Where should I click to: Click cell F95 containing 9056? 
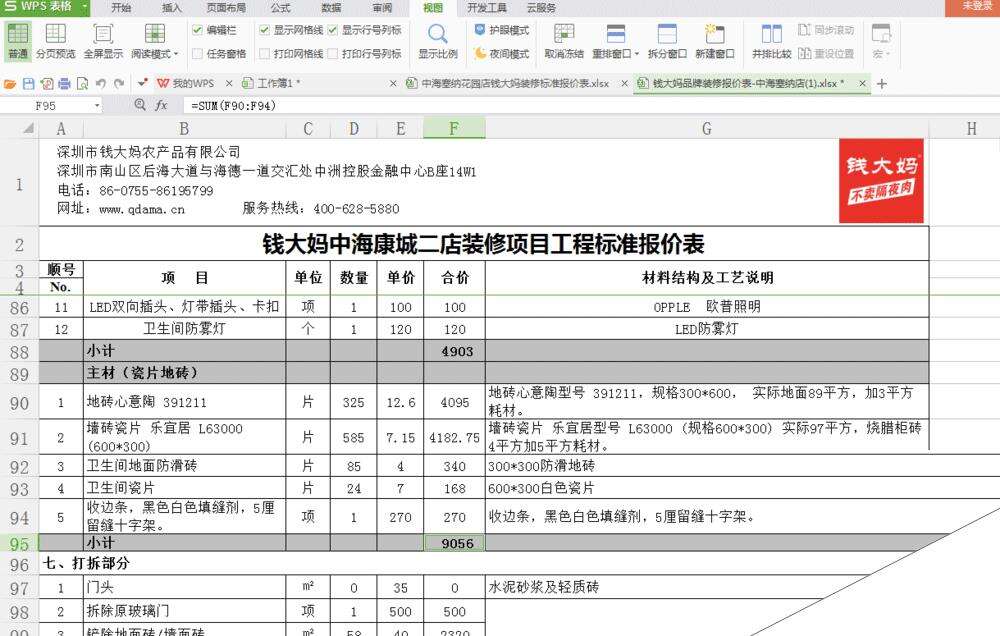point(455,544)
